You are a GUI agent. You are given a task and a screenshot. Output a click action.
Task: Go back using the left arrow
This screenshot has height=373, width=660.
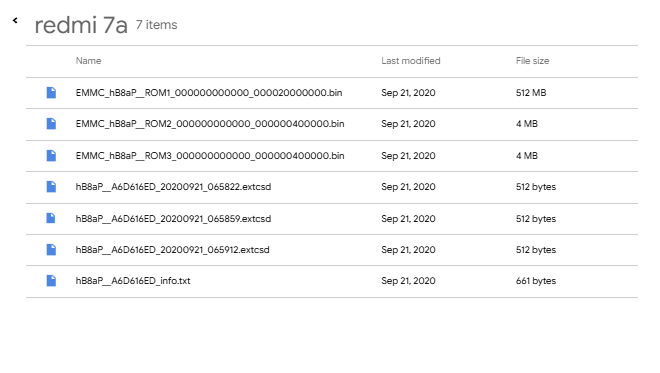point(15,20)
